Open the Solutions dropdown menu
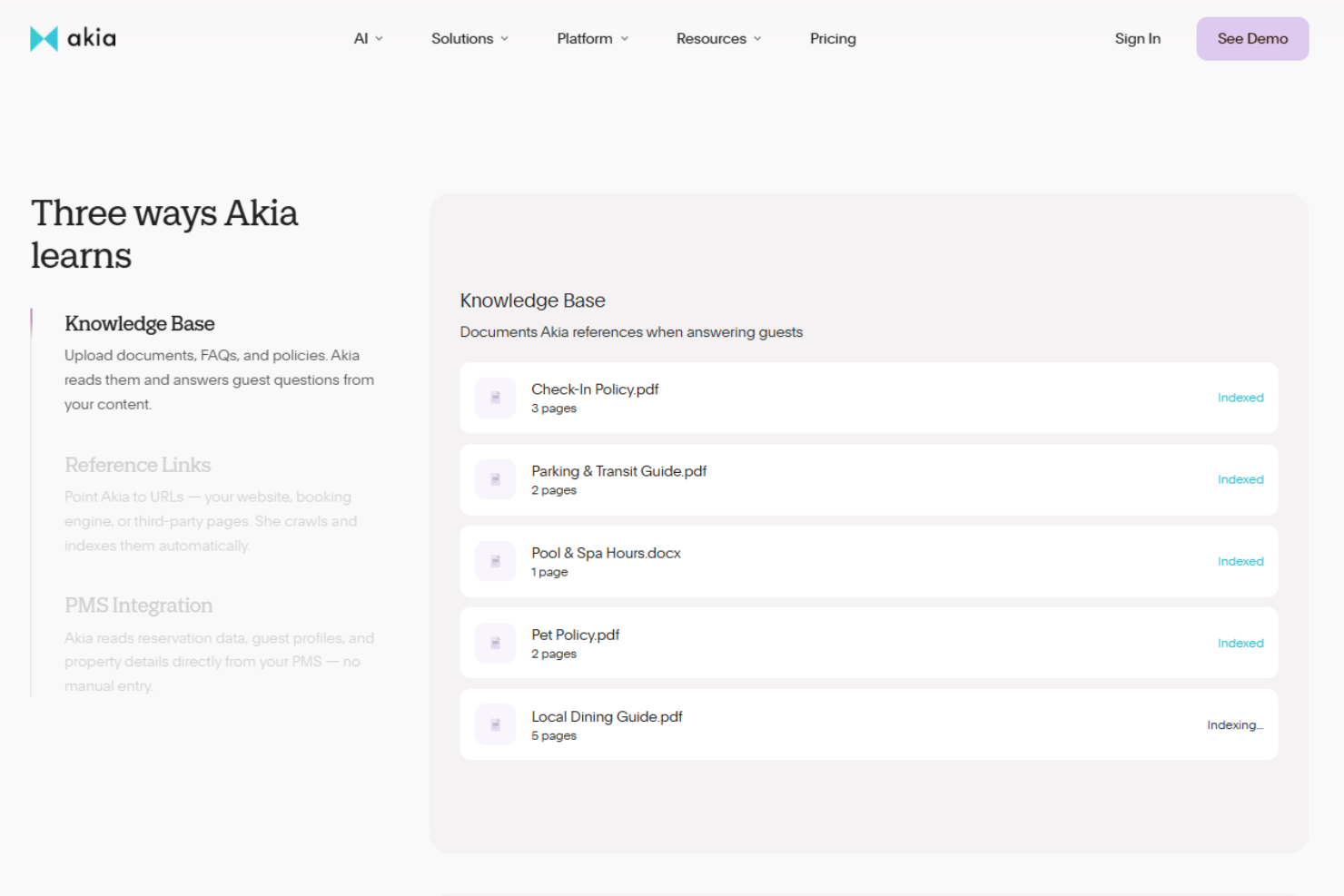Image resolution: width=1344 pixels, height=896 pixels. tap(469, 38)
